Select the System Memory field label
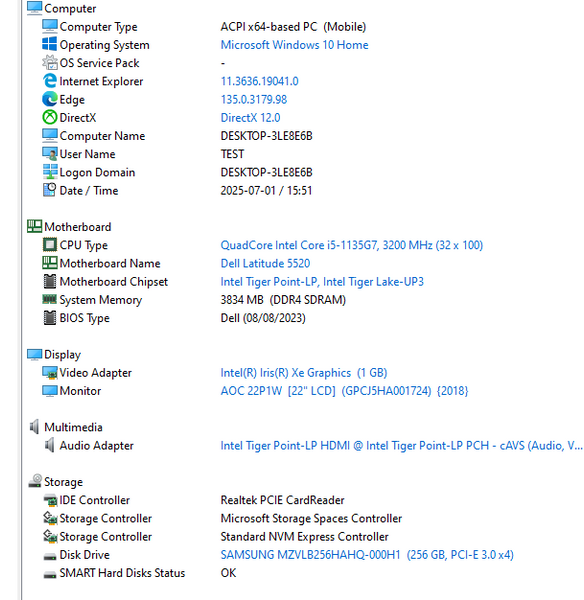The image size is (584, 600). coord(101,300)
